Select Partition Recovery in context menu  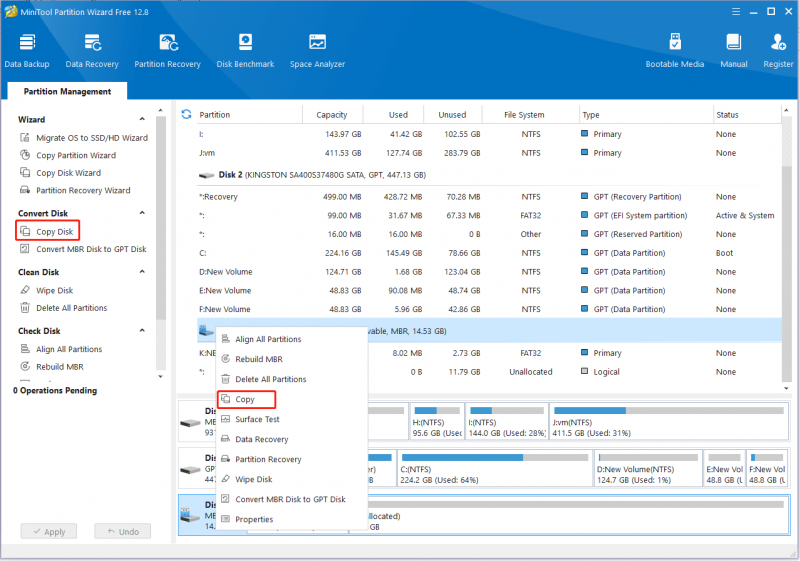292,459
